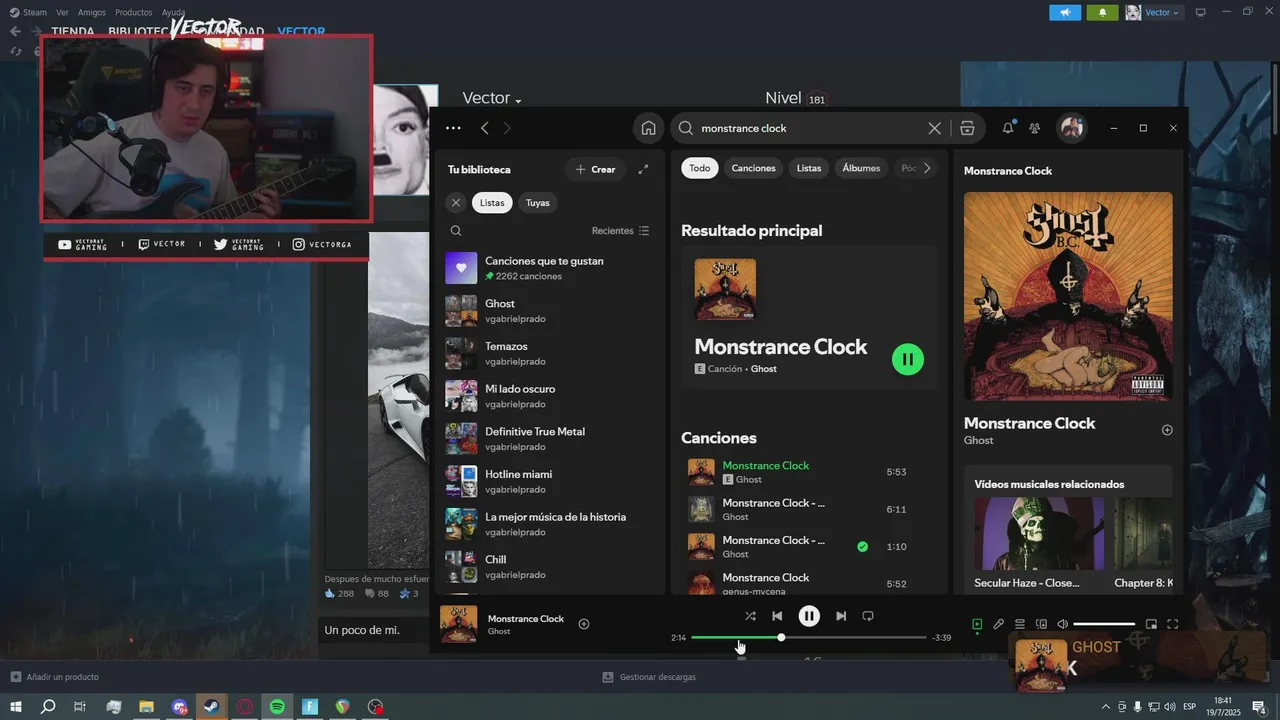Viewport: 1280px width, 720px height.
Task: Open lyrics microphone icon
Action: pos(998,624)
